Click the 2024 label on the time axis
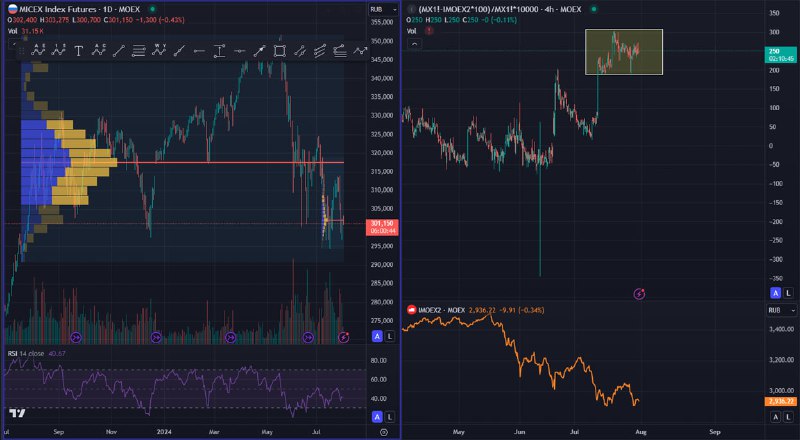The image size is (800, 440). click(x=164, y=432)
